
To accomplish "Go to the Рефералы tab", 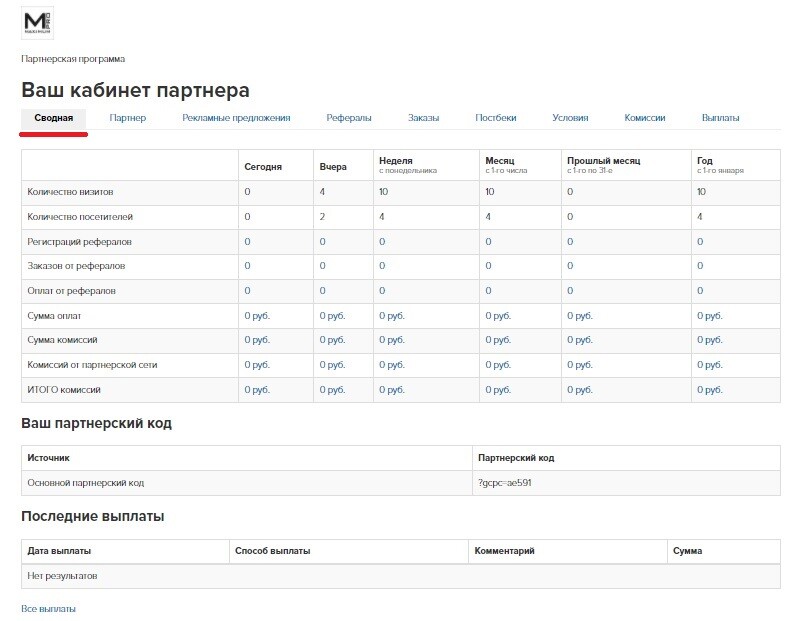I will coord(349,118).
